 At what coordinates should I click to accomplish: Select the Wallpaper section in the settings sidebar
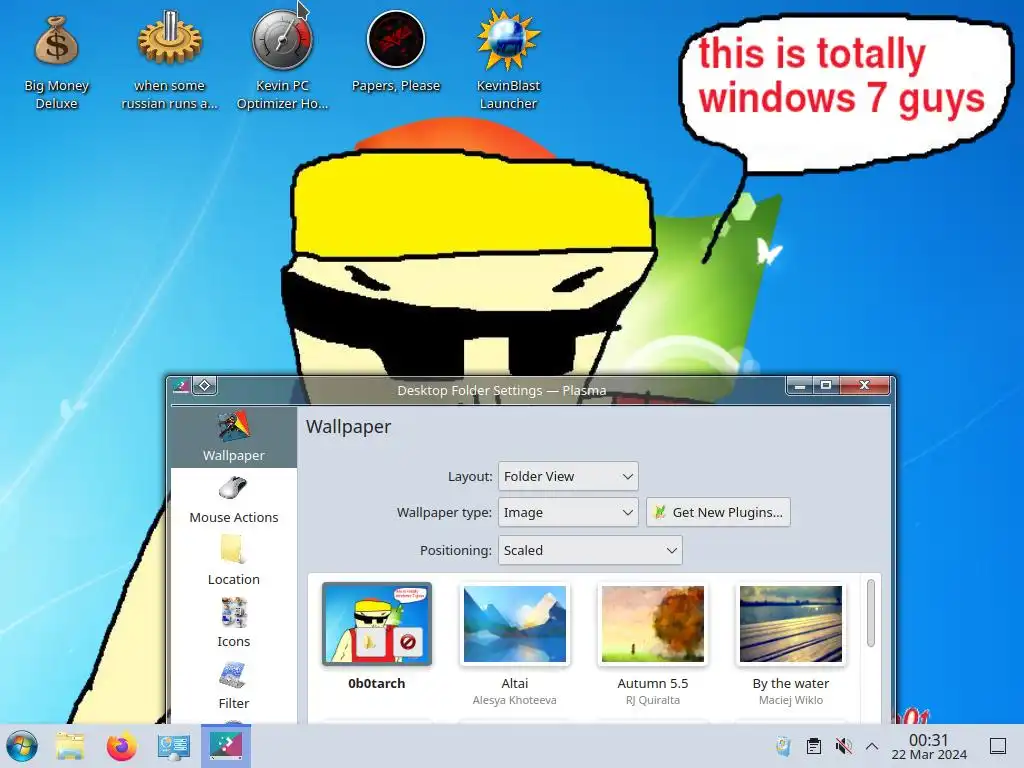click(234, 437)
